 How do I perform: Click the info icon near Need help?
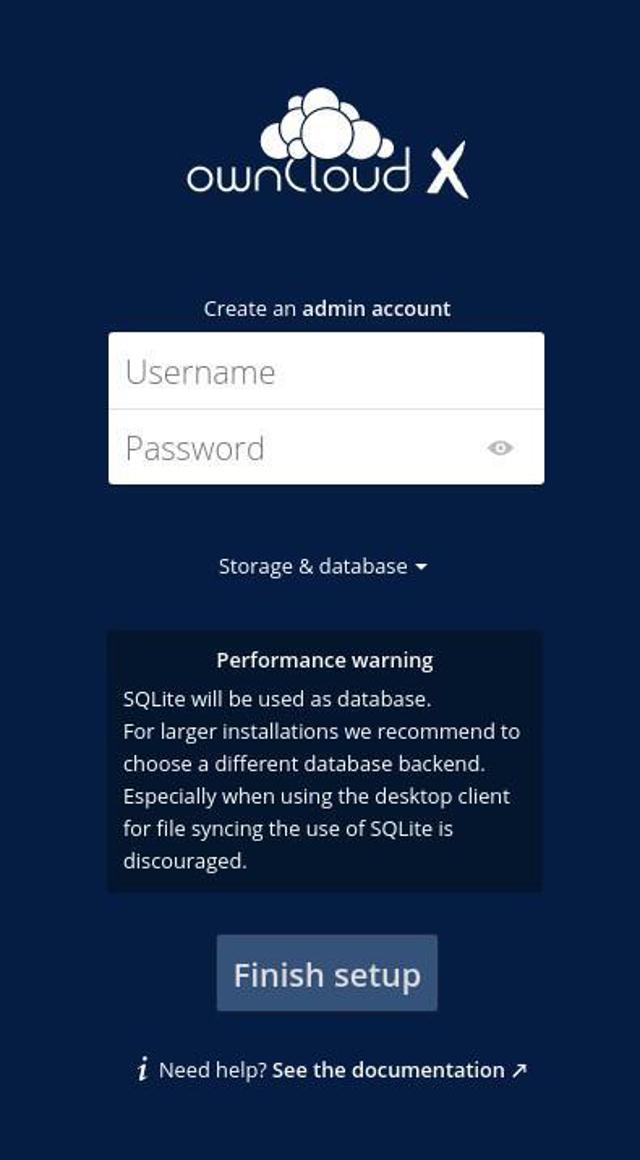point(146,1069)
